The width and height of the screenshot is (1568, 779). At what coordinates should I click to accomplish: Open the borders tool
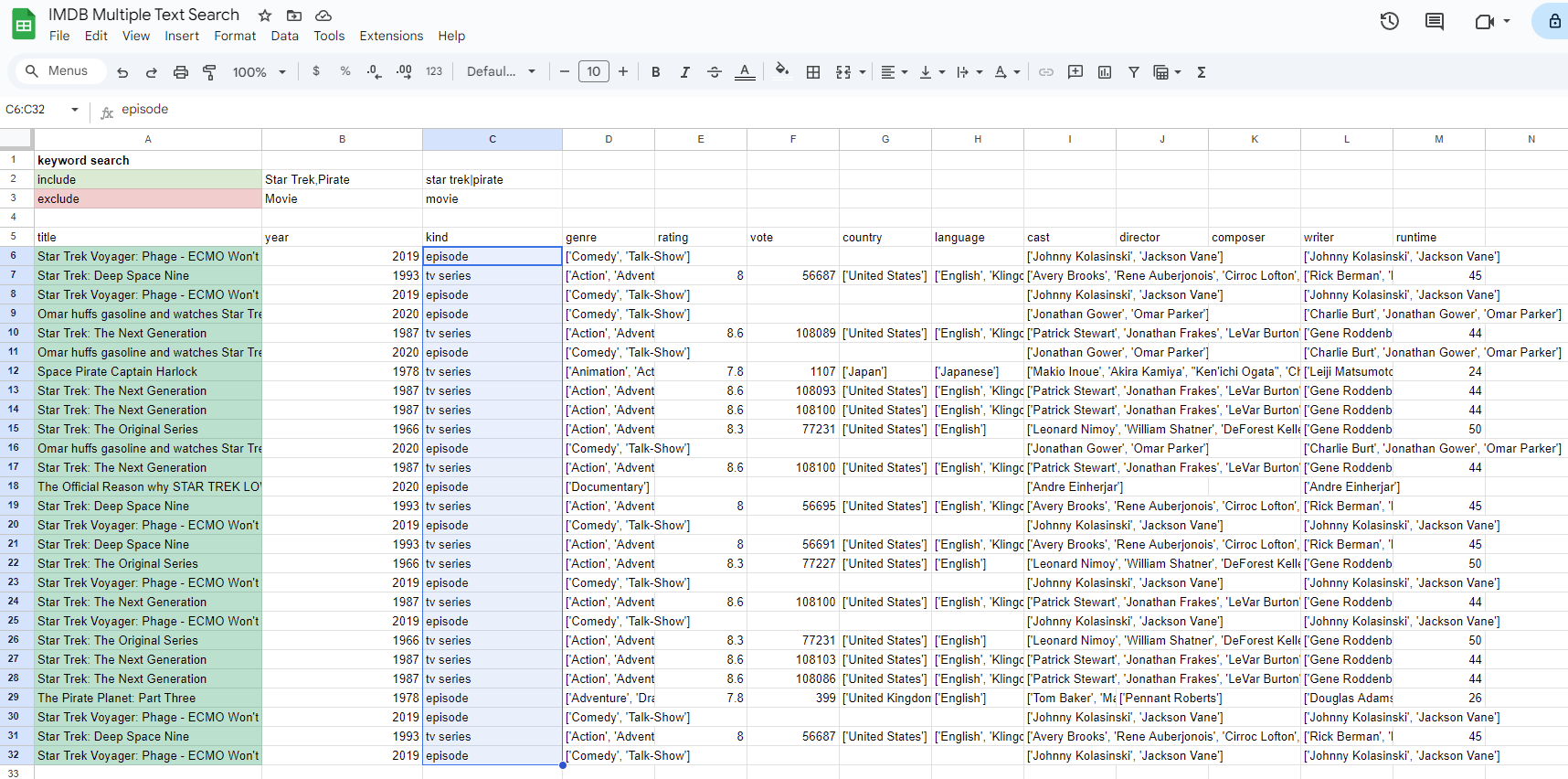[x=812, y=72]
